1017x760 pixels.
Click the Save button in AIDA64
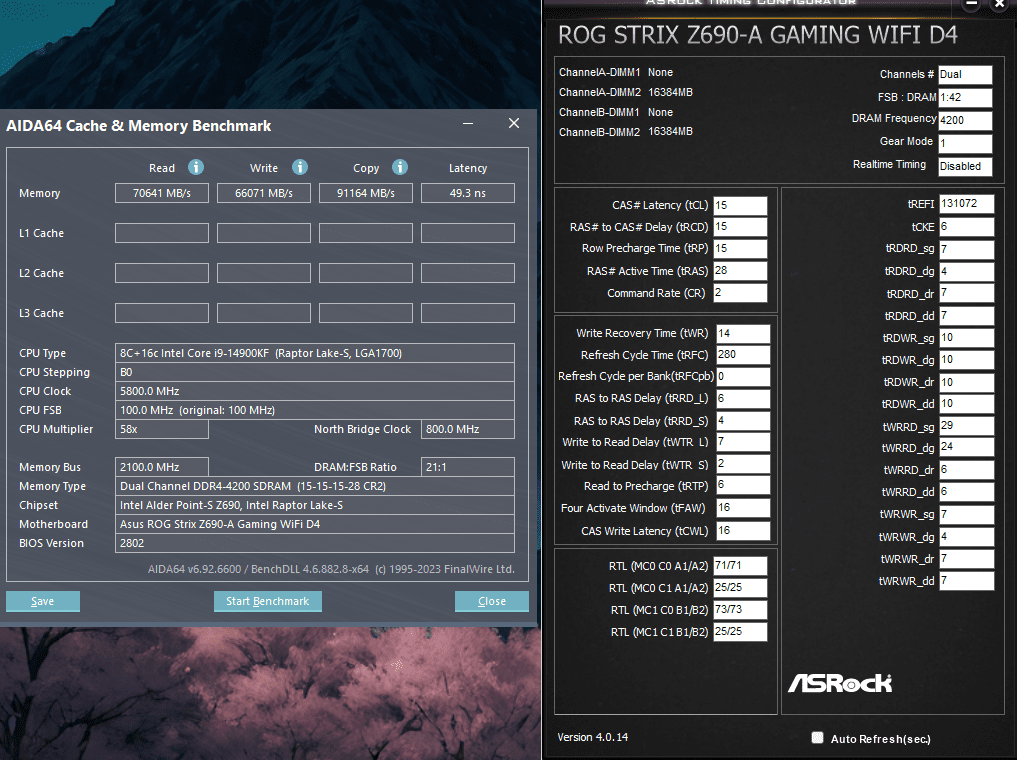(x=43, y=601)
